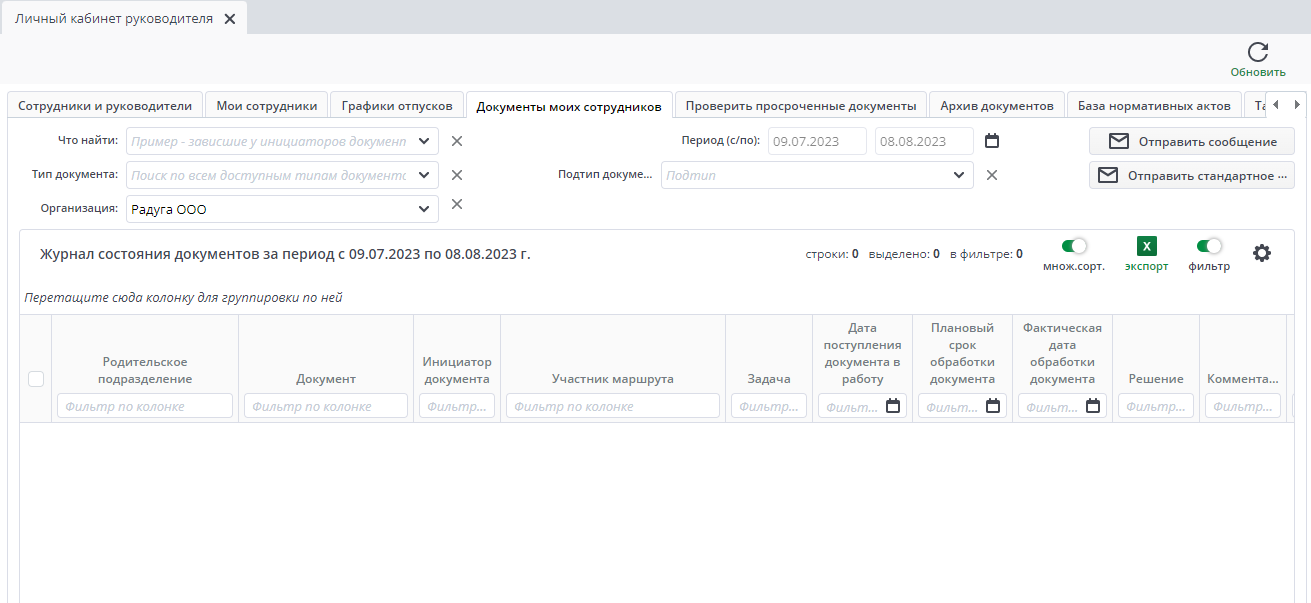Expand the Что найти dropdown
The height and width of the screenshot is (603, 1311).
(x=424, y=141)
